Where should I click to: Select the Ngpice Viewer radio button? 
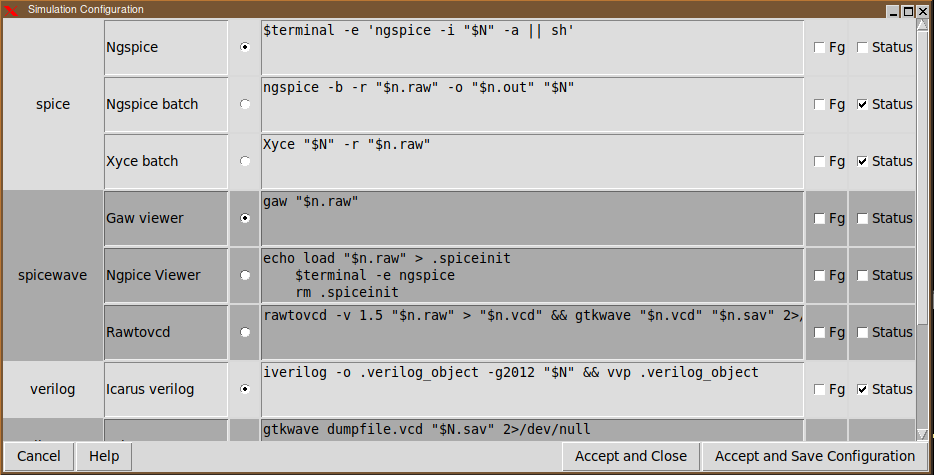[x=245, y=275]
